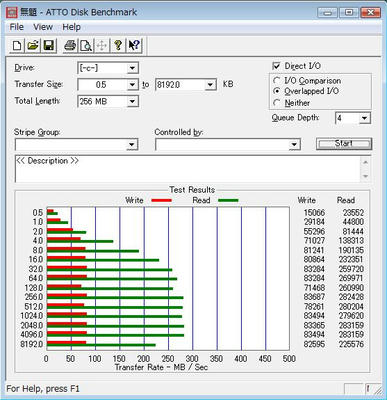387x400 pixels.
Task: Open the File menu
Action: click(x=17, y=27)
